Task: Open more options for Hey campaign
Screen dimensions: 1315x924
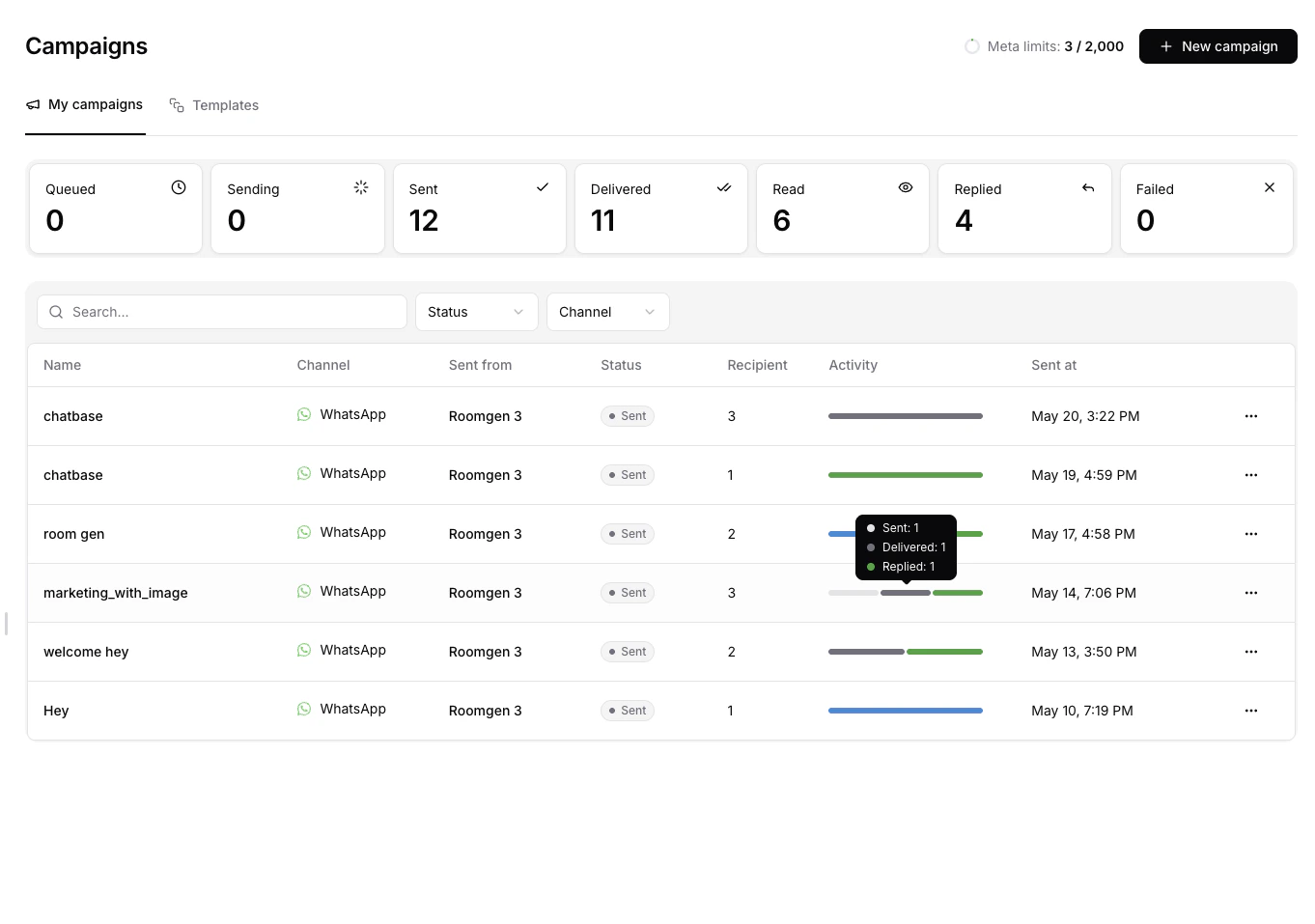Action: click(1251, 711)
